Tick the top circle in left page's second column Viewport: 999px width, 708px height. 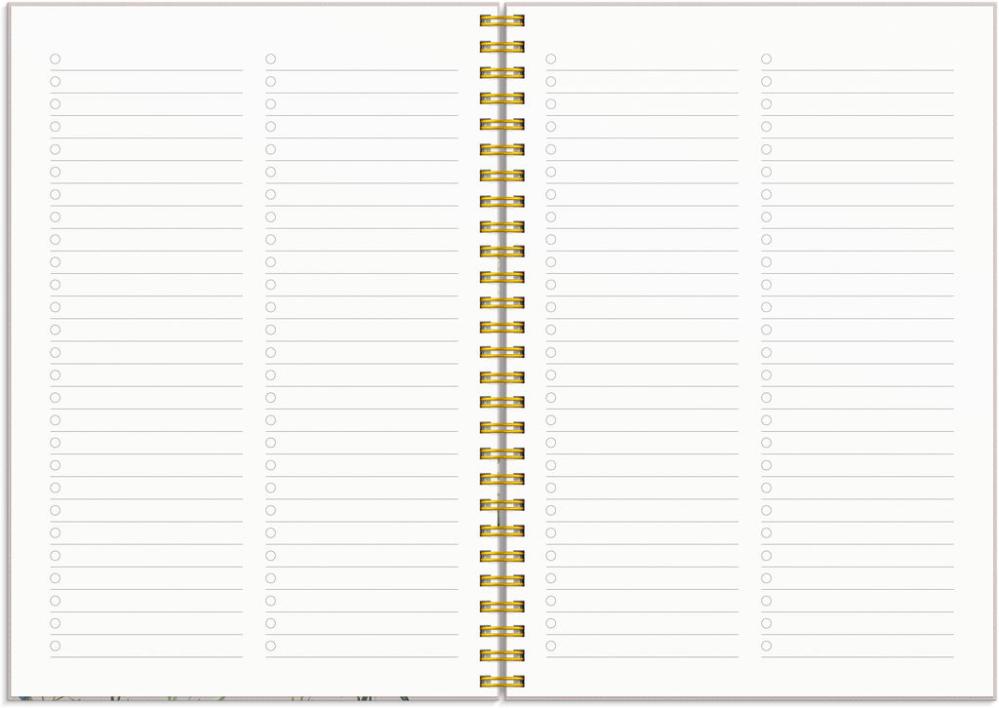click(271, 59)
